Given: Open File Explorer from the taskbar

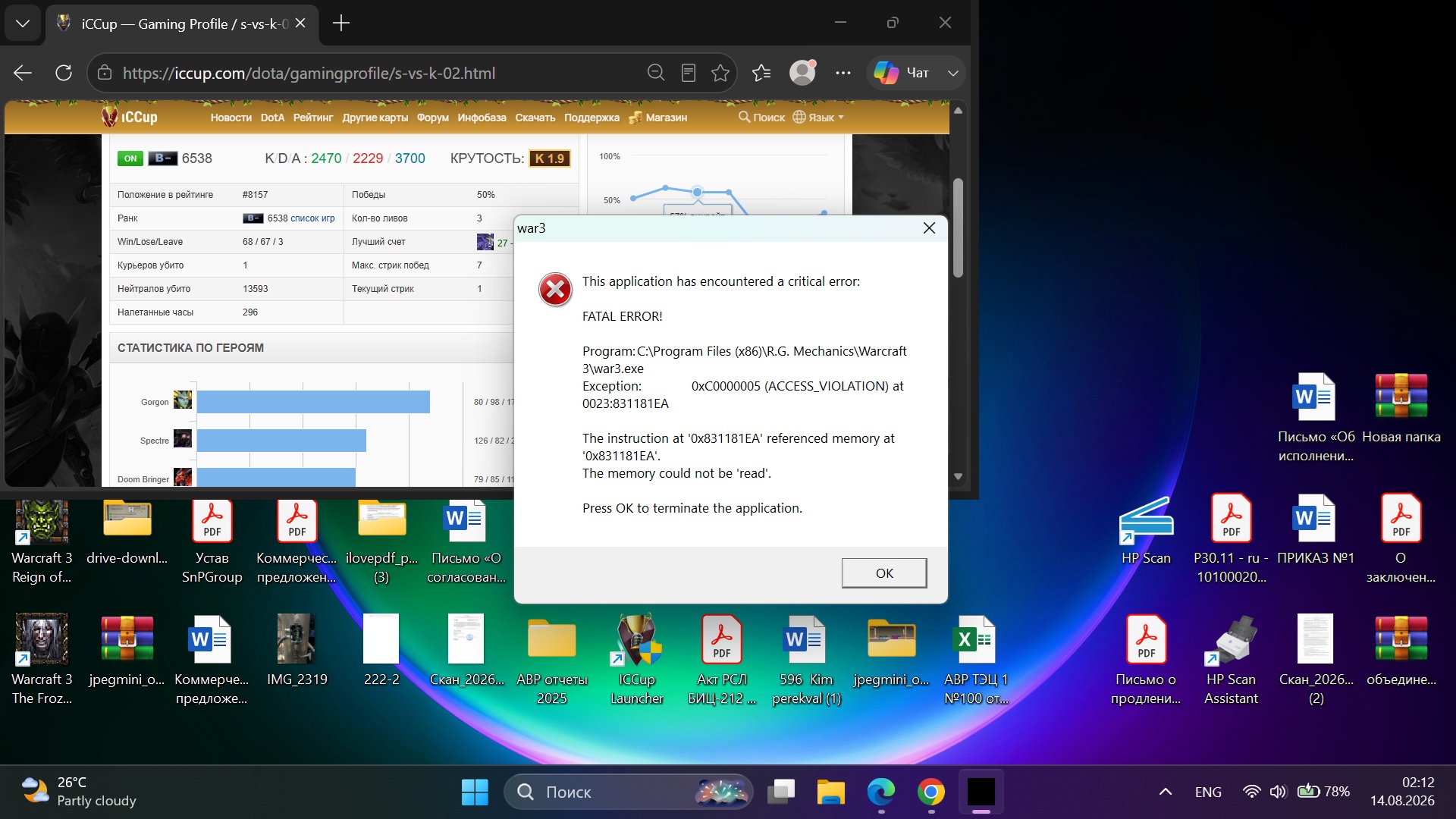Looking at the screenshot, I should (830, 792).
